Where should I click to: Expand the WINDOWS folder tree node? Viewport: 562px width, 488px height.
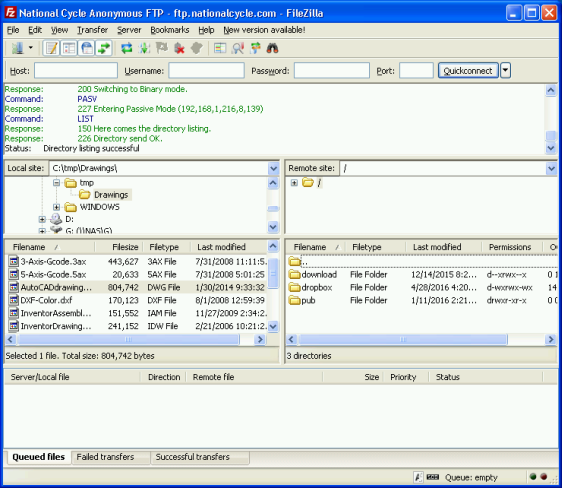[56, 207]
